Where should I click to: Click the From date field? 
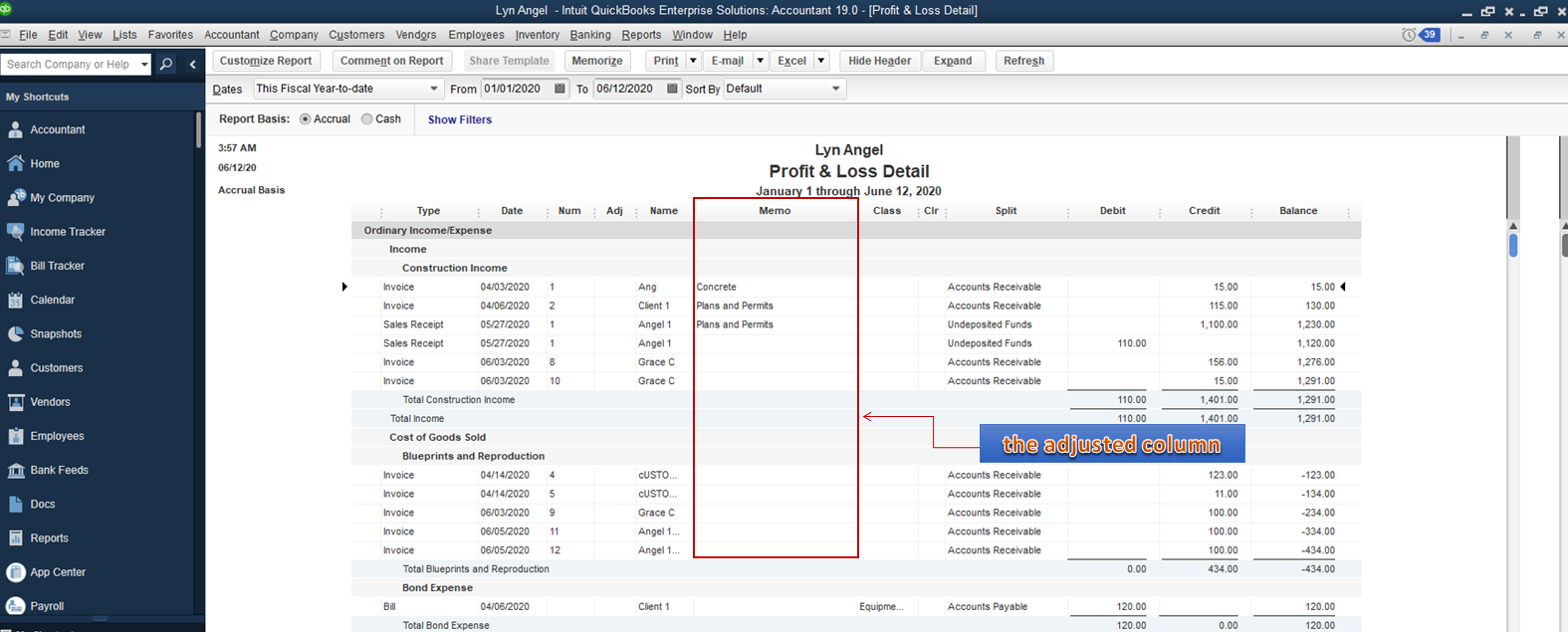515,89
